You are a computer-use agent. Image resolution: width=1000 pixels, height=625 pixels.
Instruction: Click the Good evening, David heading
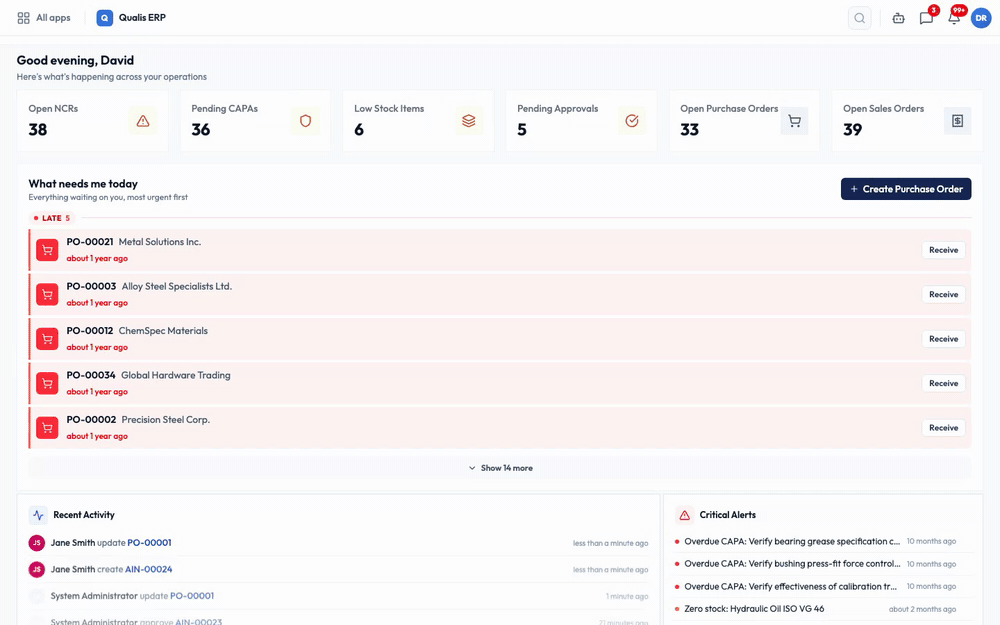[75, 61]
